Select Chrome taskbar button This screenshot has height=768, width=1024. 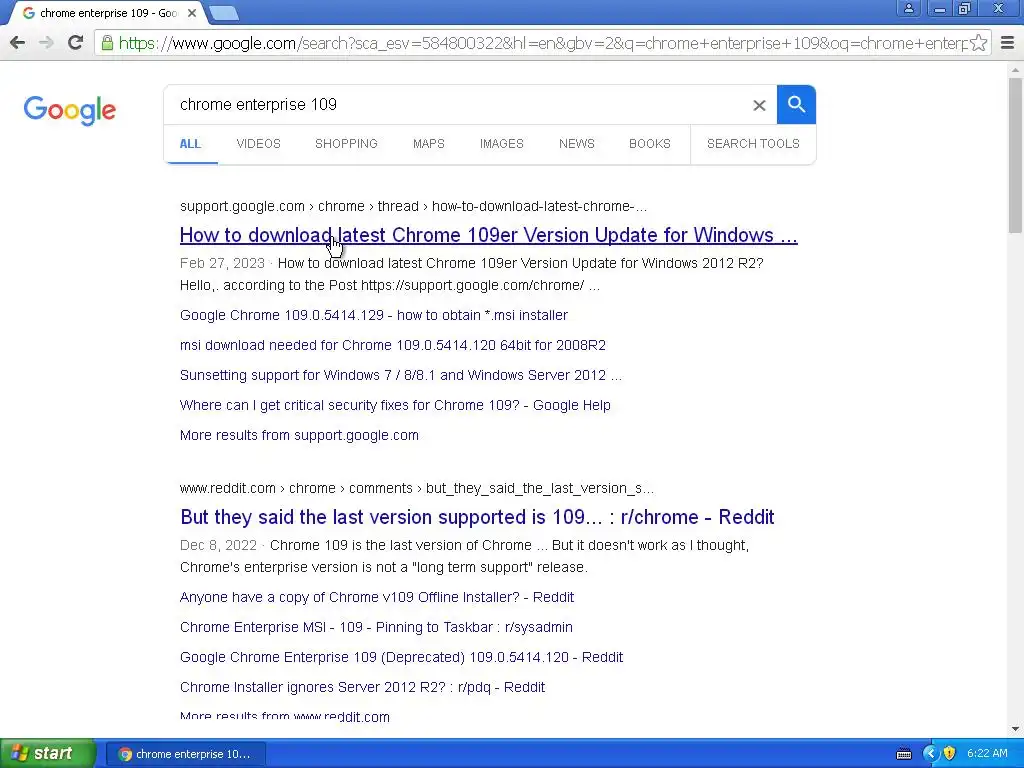(x=185, y=754)
